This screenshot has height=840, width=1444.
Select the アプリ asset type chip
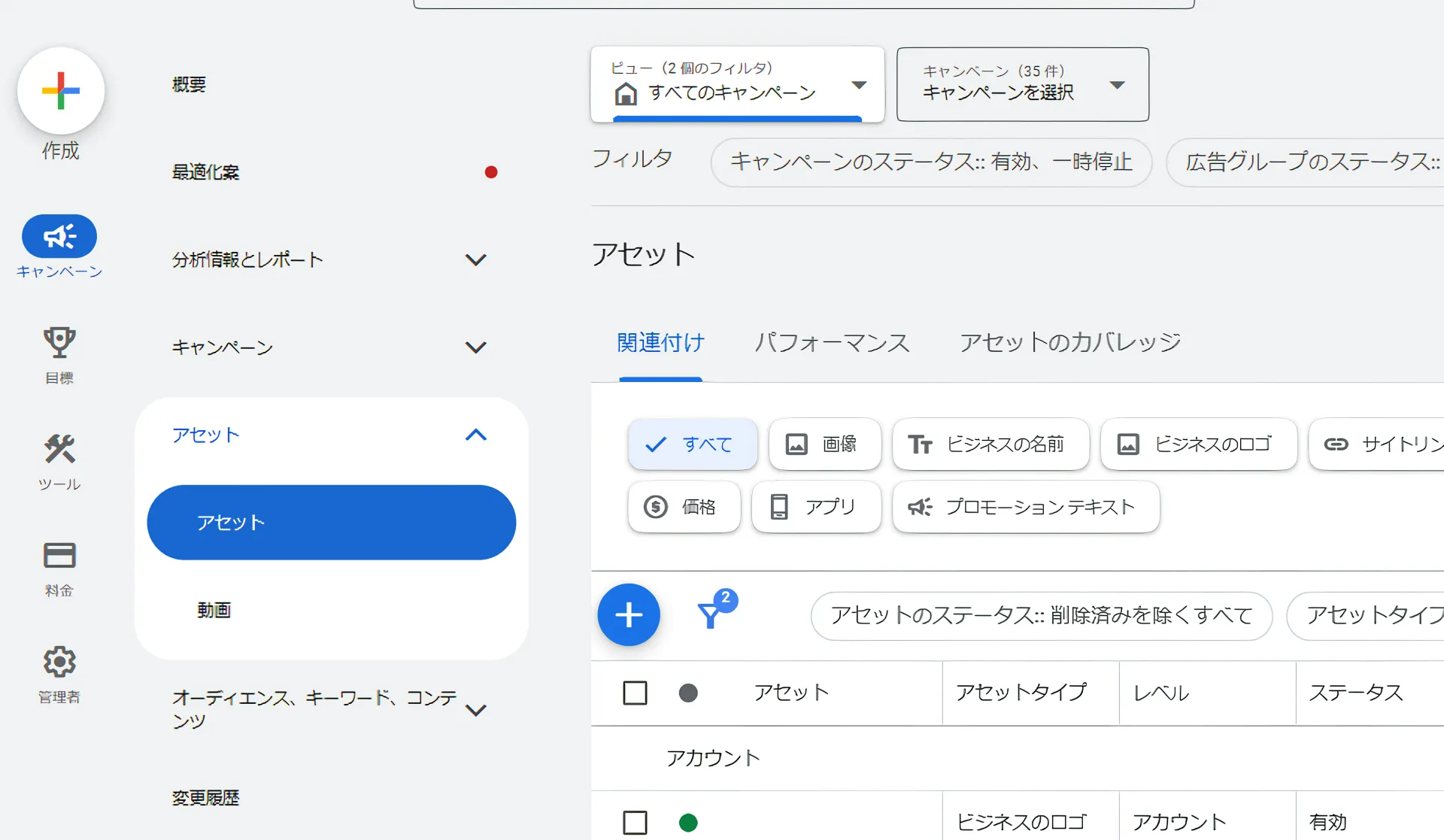(816, 507)
